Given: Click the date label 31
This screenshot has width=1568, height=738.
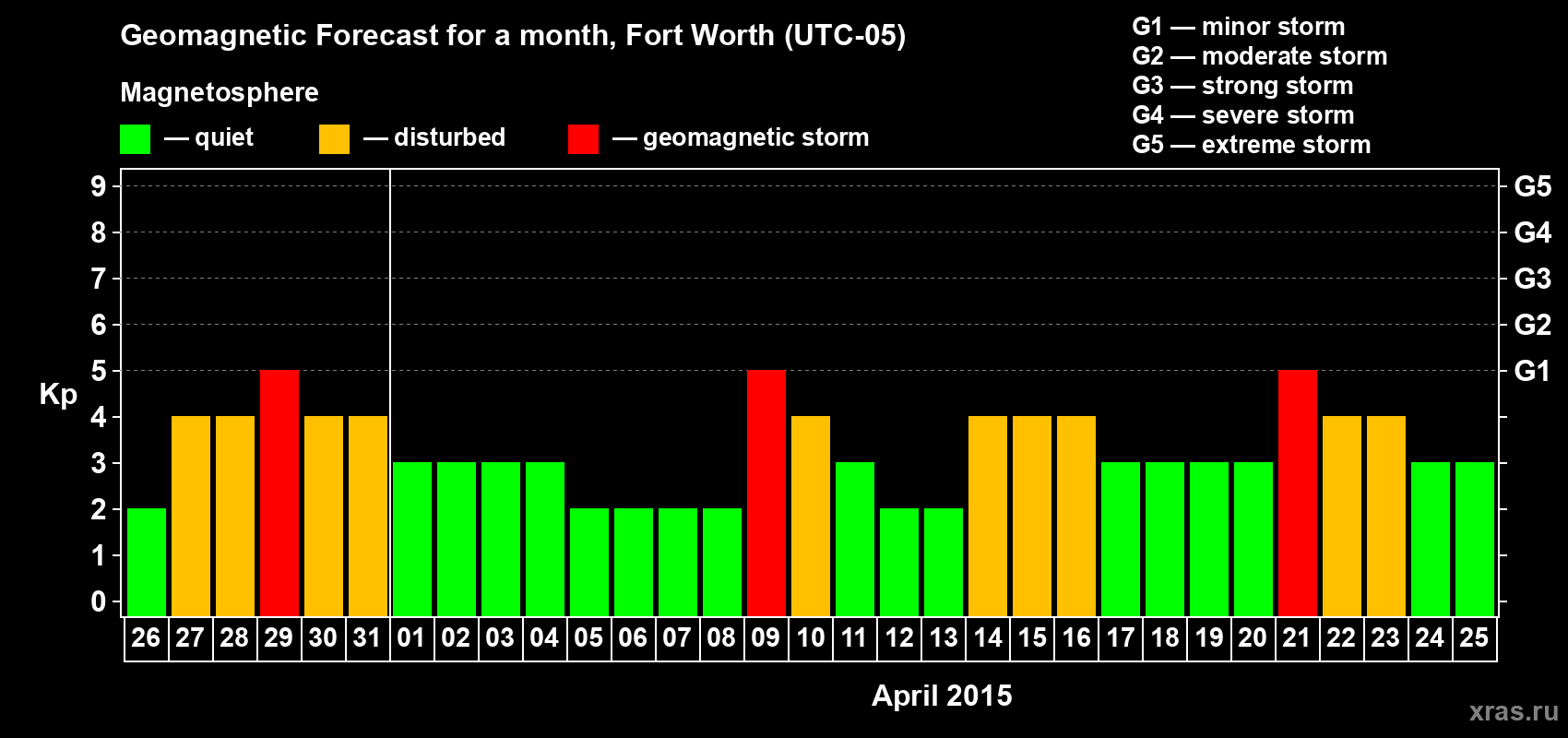Looking at the screenshot, I should tap(367, 637).
